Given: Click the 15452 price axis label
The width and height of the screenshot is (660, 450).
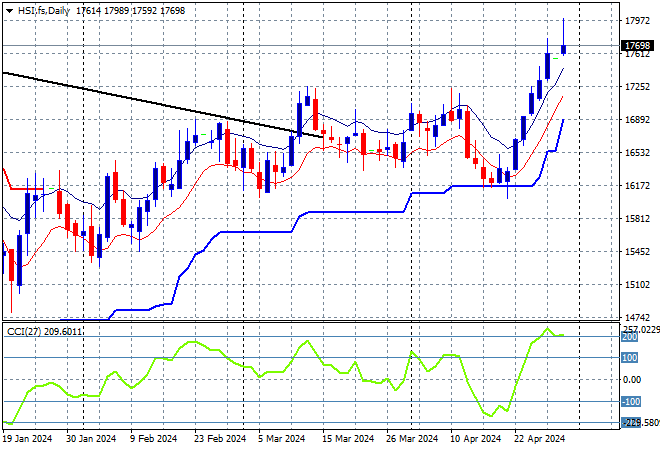Looking at the screenshot, I should coord(637,252).
